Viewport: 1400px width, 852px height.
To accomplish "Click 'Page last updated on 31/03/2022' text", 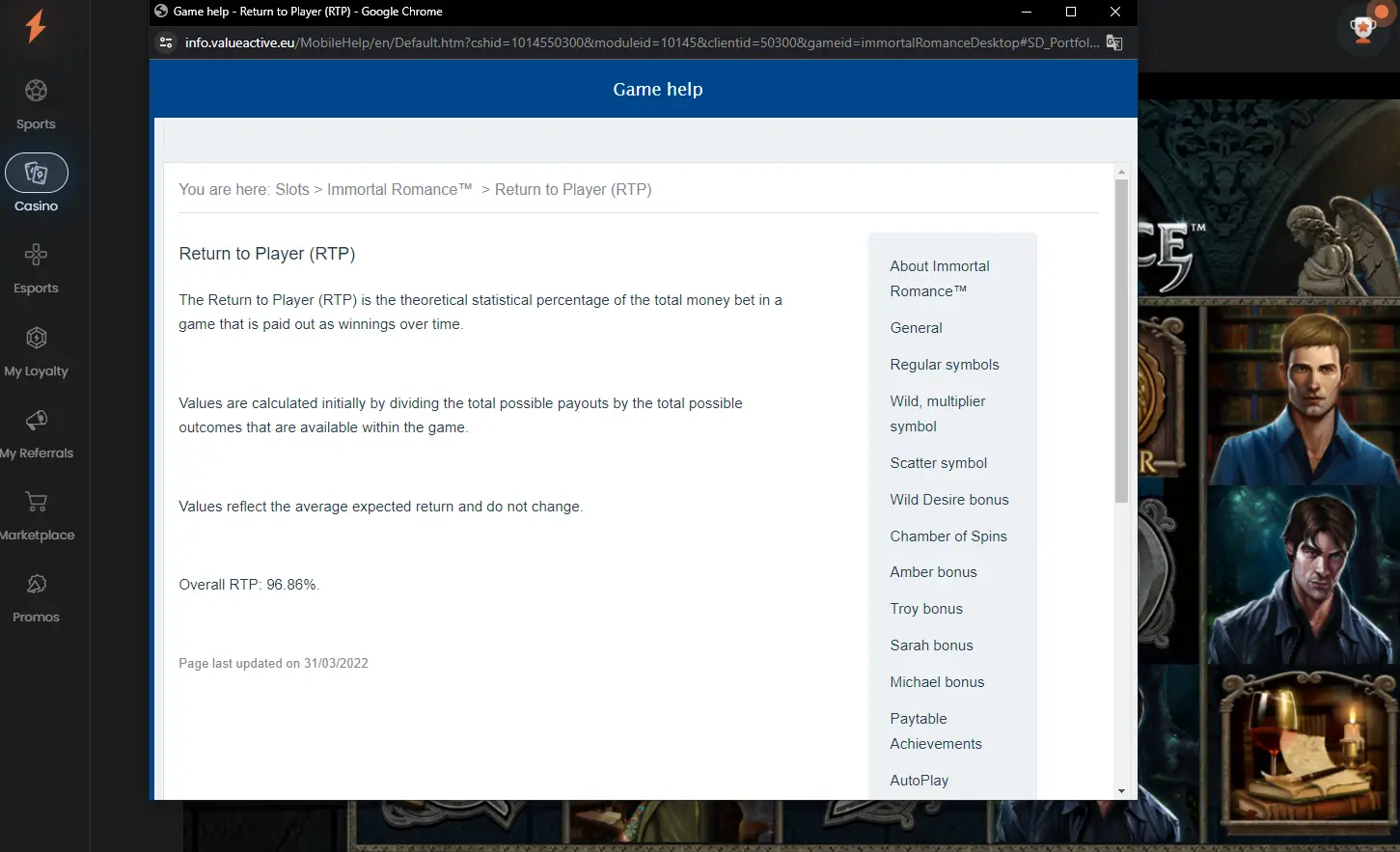I will pyautogui.click(x=273, y=664).
